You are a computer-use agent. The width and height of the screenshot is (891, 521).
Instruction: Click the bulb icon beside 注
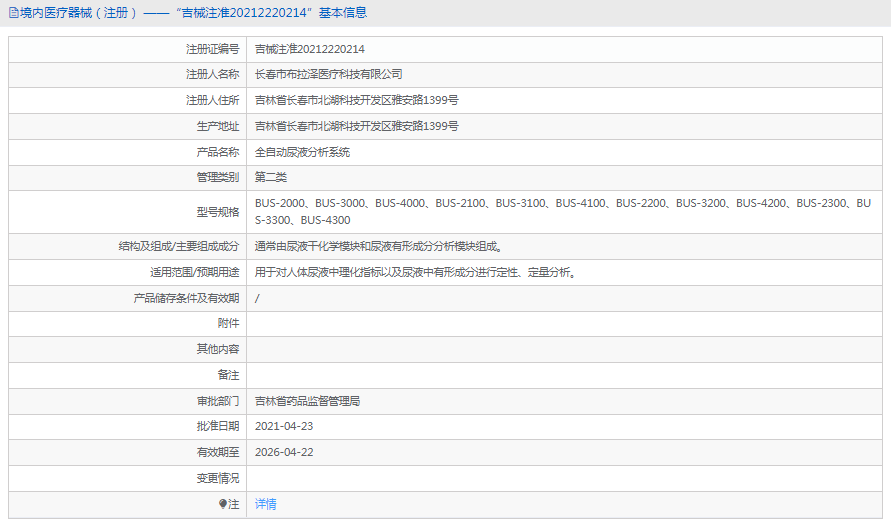(223, 504)
